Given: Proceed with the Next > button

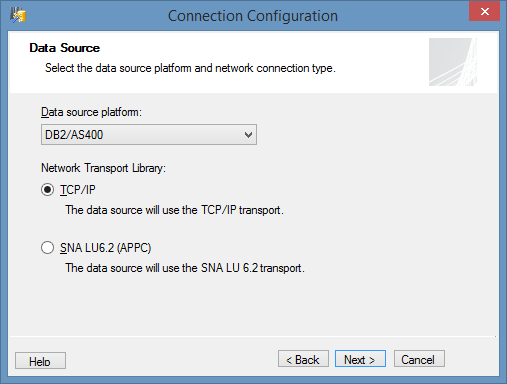Looking at the screenshot, I should pyautogui.click(x=360, y=359).
